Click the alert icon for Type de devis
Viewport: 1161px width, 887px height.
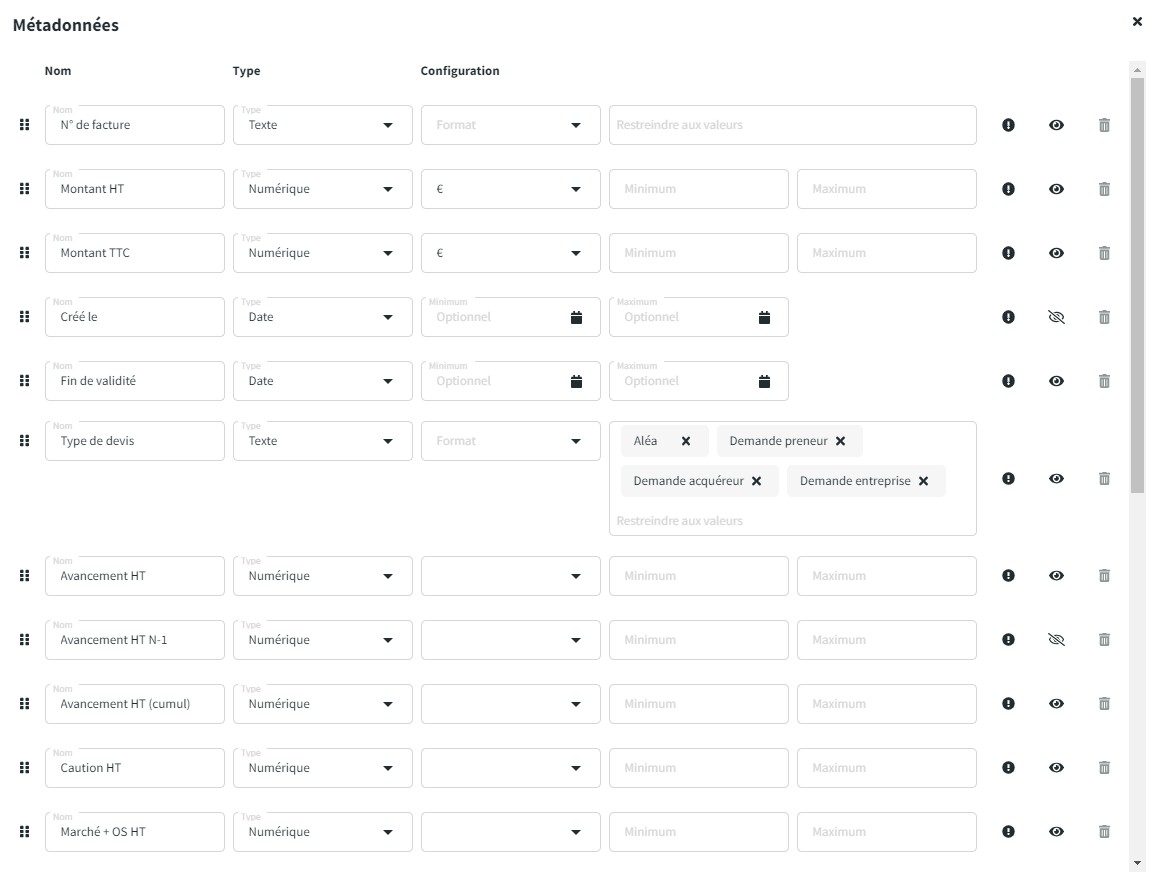[1008, 479]
